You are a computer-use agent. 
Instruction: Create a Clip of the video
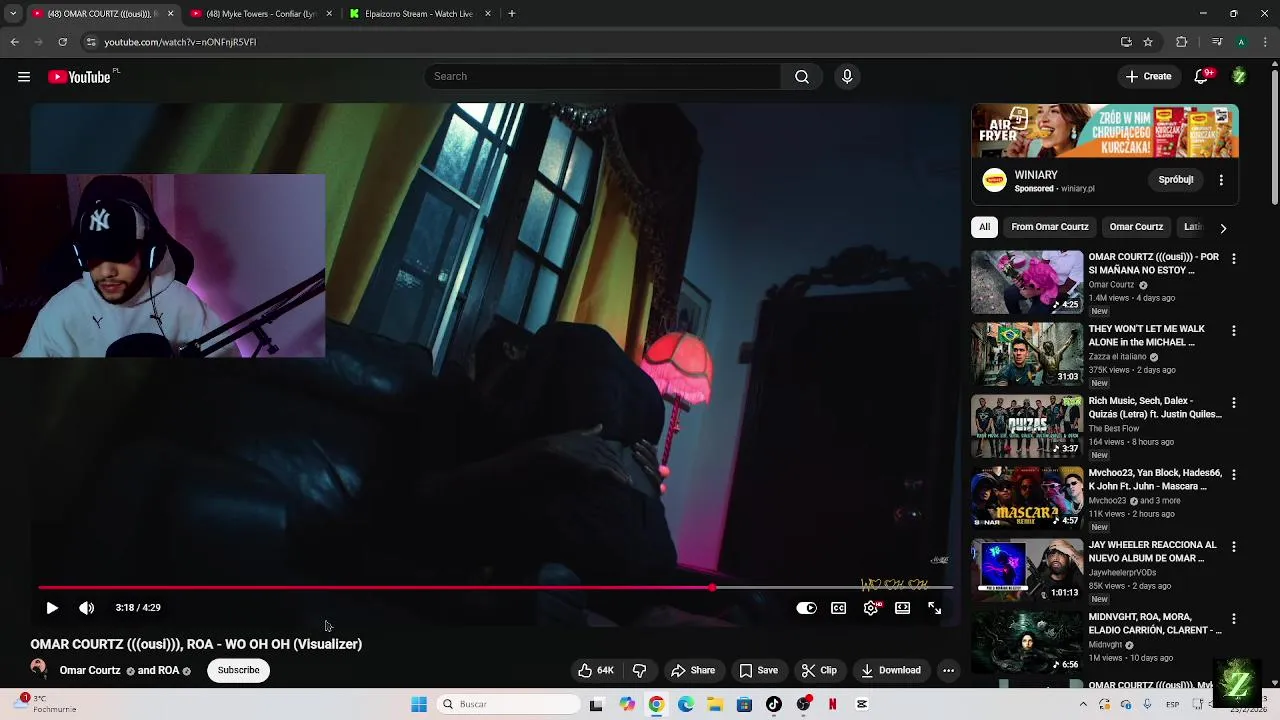pos(819,671)
